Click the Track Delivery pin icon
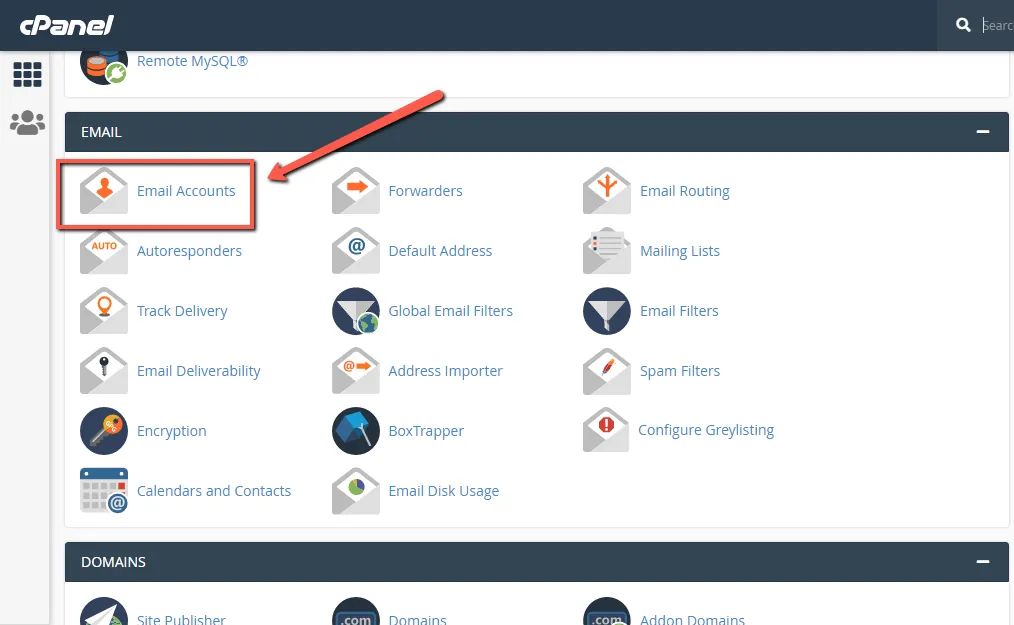Screen dimensions: 1014x625 pyautogui.click(x=103, y=311)
